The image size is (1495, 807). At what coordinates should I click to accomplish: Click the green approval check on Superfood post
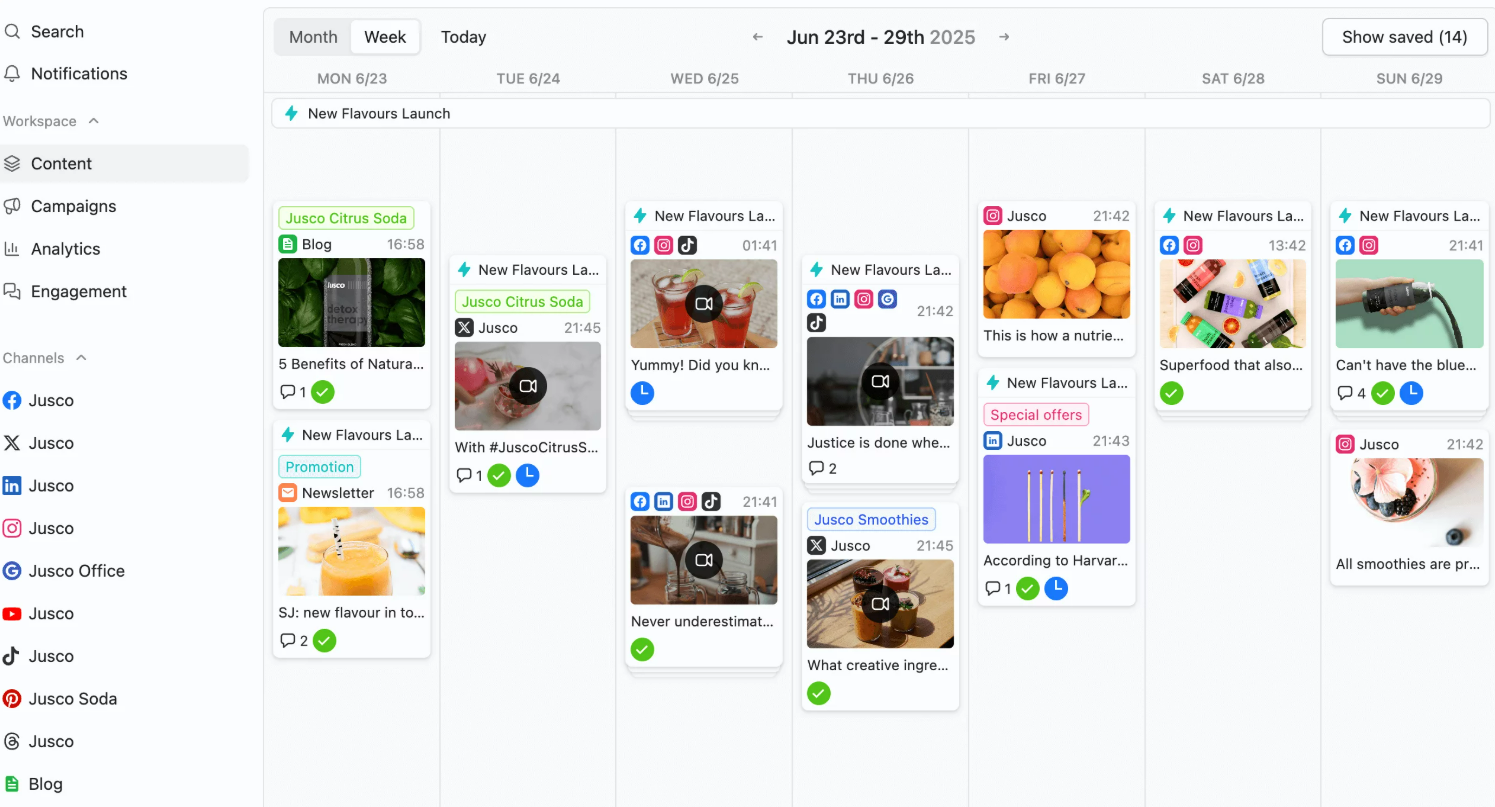[x=1171, y=393]
